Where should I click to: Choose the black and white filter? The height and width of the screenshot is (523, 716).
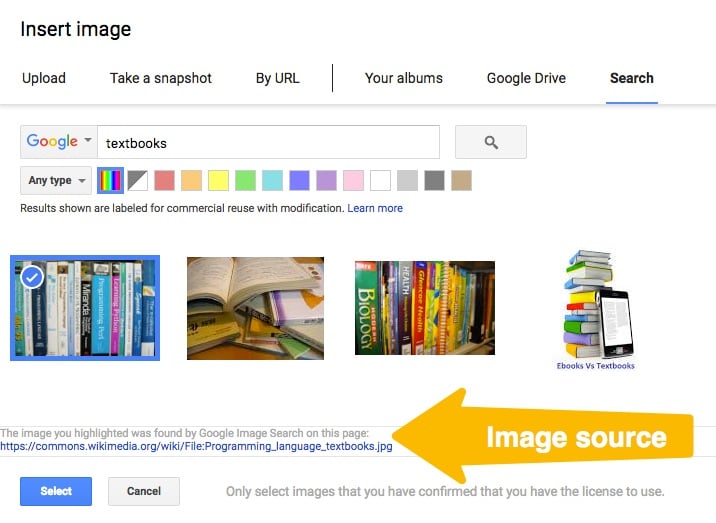tap(137, 180)
